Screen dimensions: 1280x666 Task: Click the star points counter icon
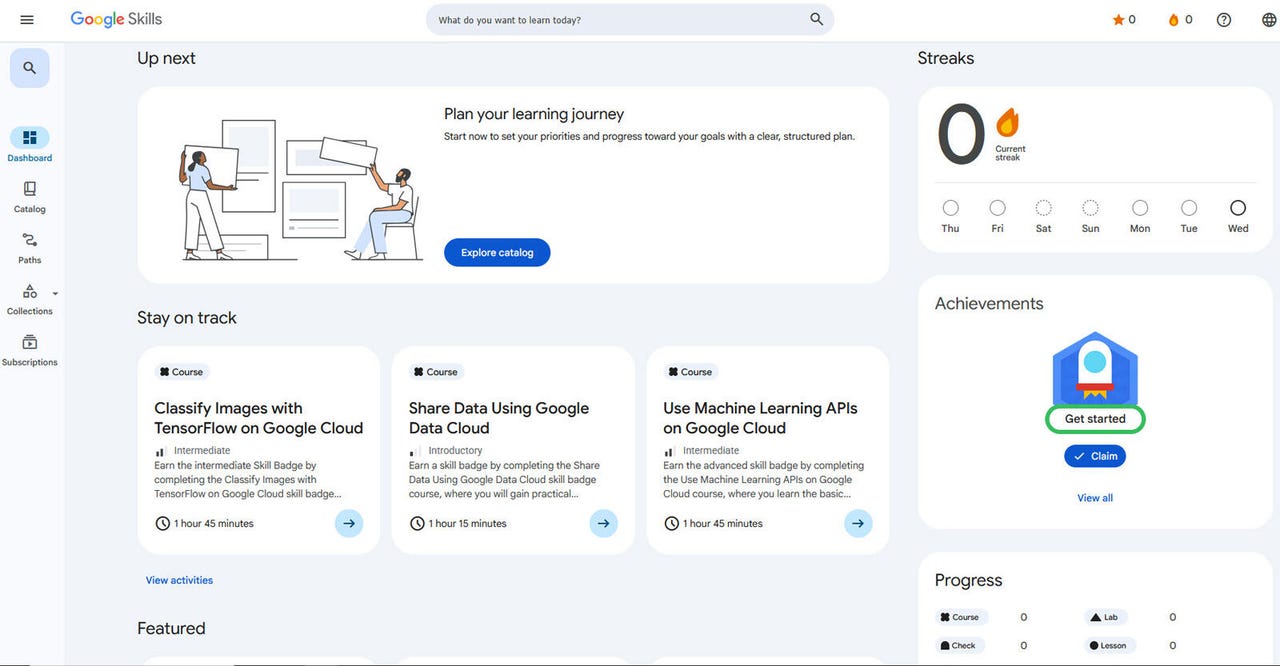pos(1119,20)
